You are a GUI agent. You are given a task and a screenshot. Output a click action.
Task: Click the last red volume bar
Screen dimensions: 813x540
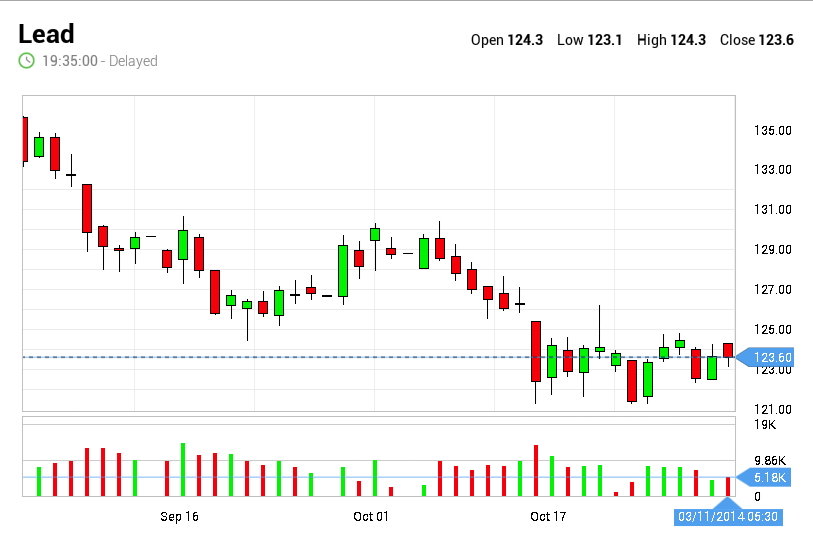point(728,487)
